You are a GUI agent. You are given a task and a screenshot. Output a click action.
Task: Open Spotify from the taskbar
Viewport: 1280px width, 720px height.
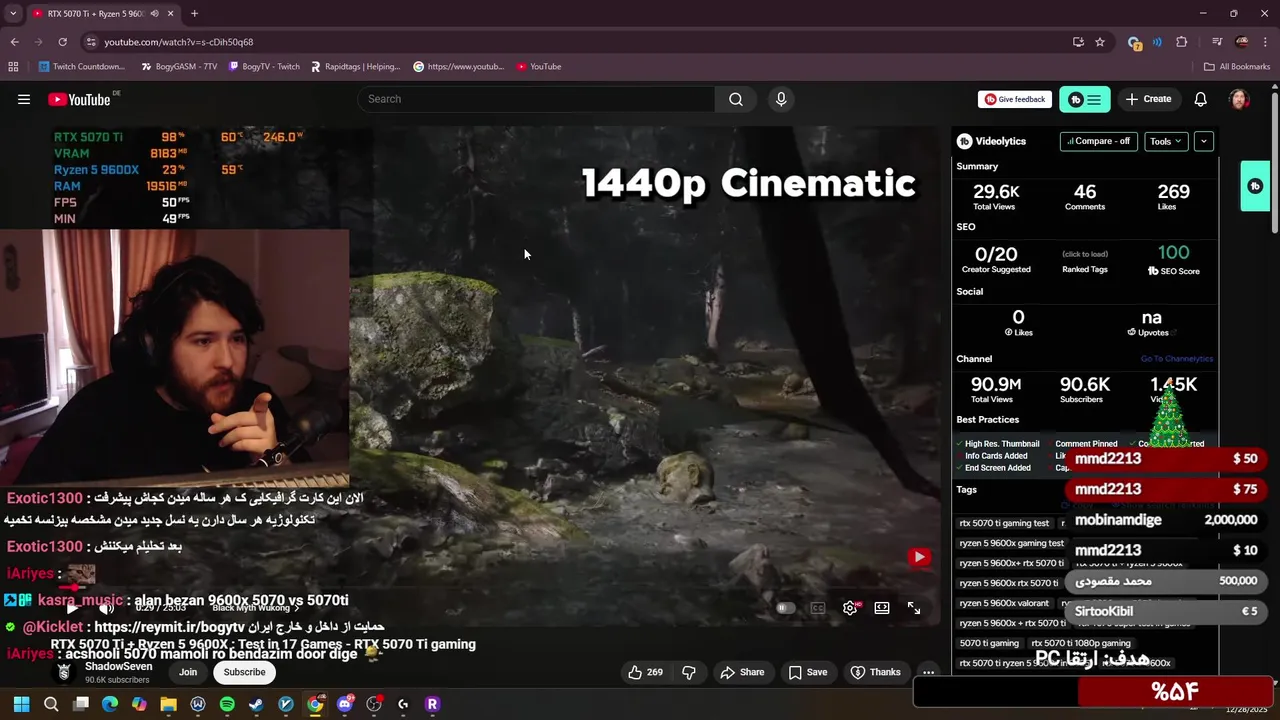pyautogui.click(x=227, y=704)
